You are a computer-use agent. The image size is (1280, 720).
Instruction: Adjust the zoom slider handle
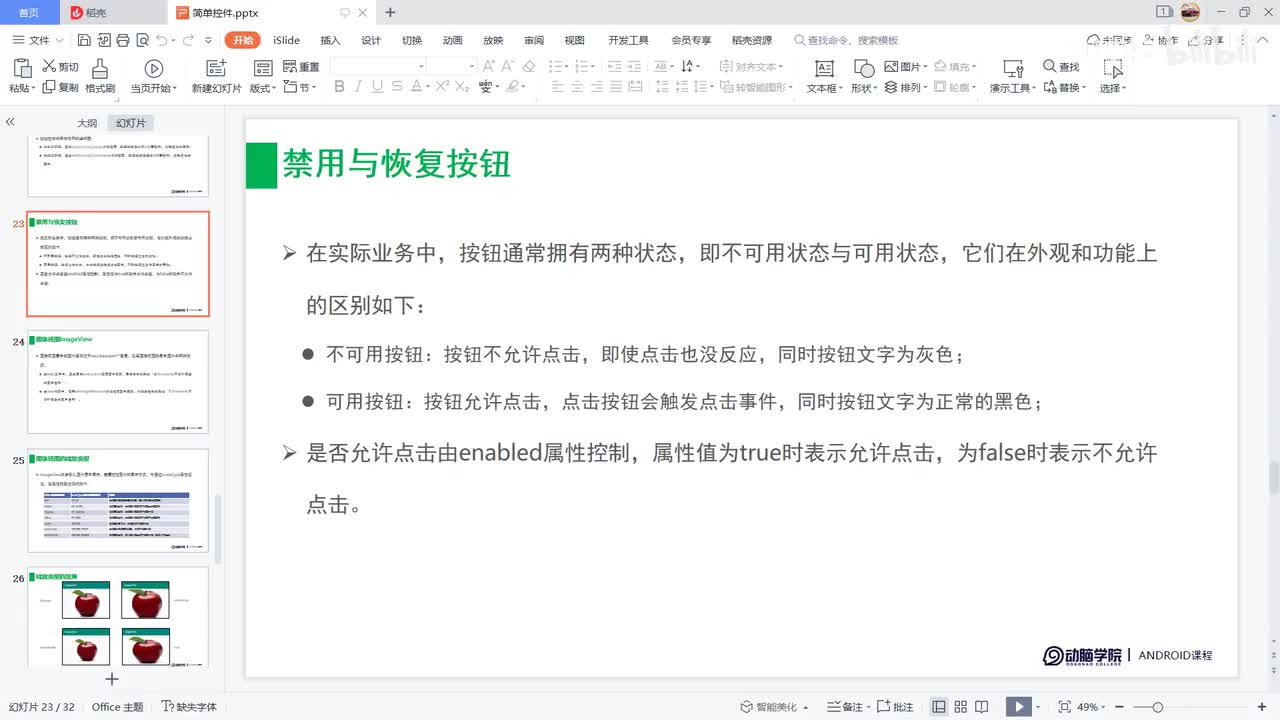[1157, 707]
